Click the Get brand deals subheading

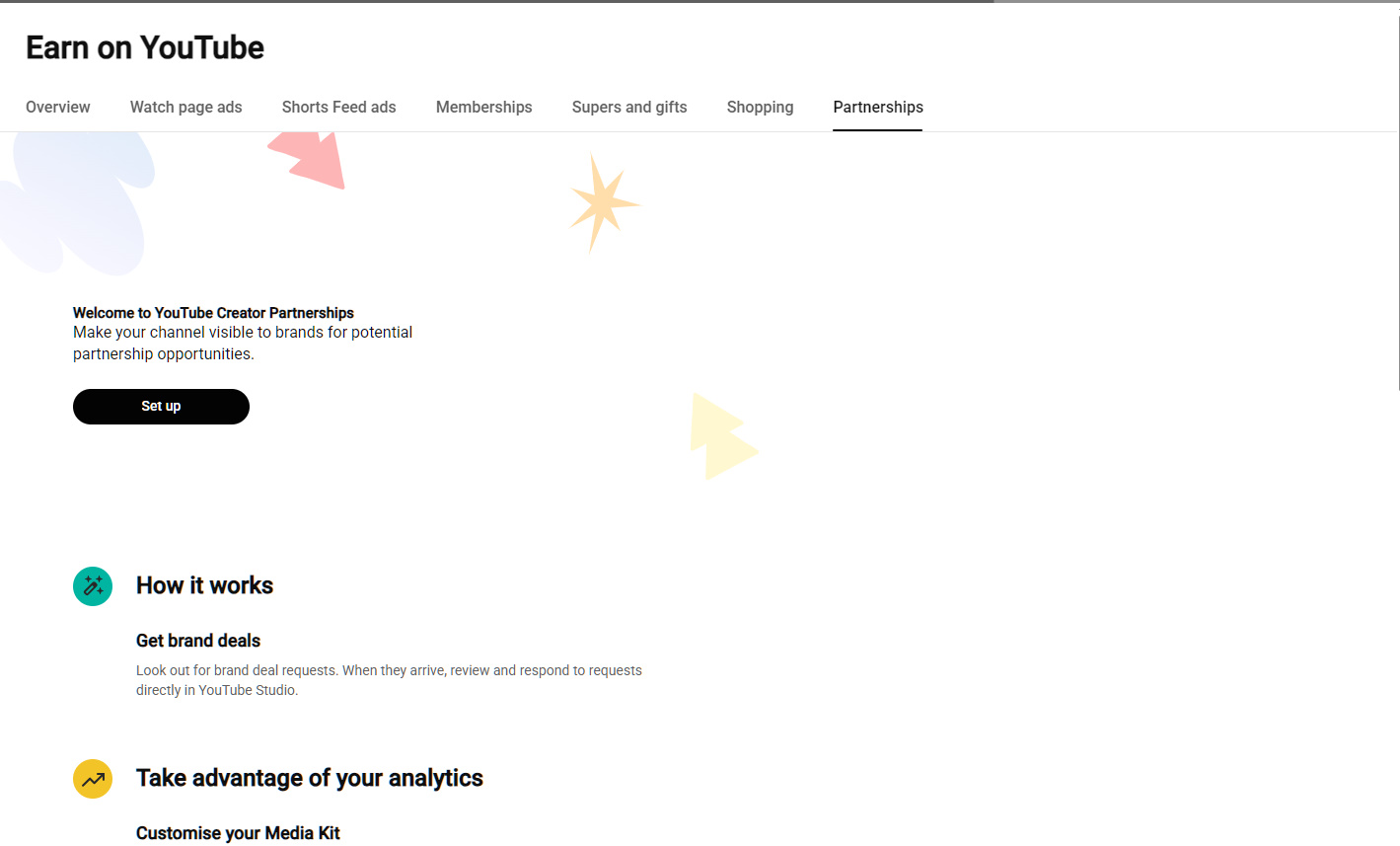pos(198,641)
